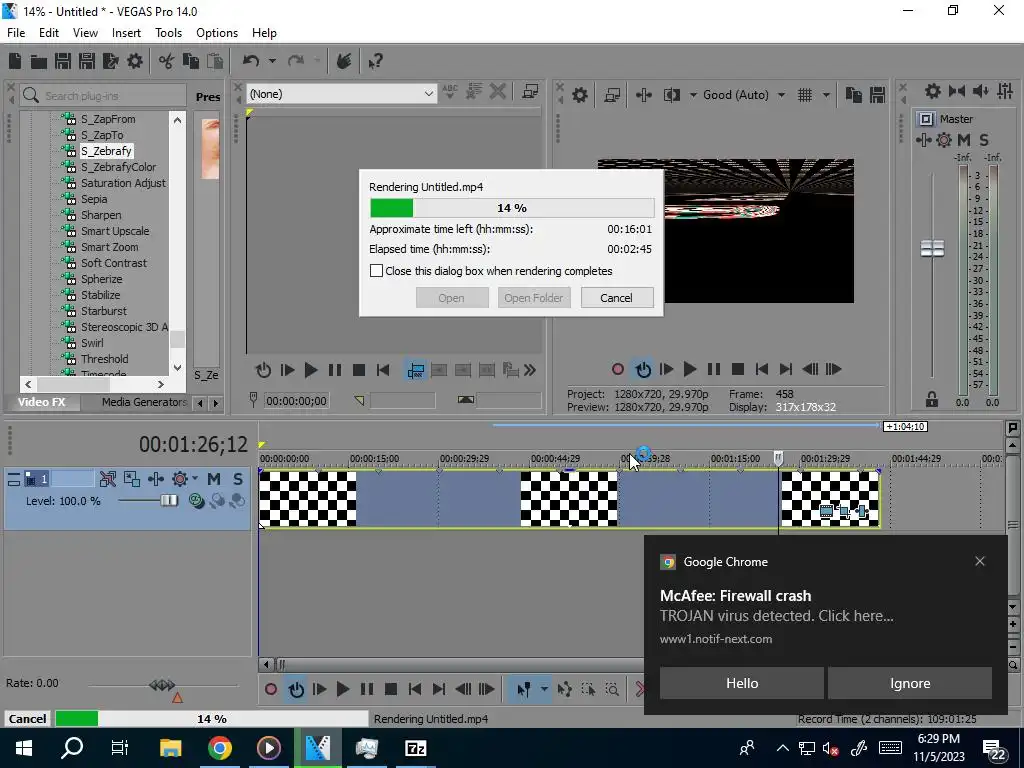This screenshot has width=1024, height=768.
Task: Open the Tools menu
Action: point(168,33)
